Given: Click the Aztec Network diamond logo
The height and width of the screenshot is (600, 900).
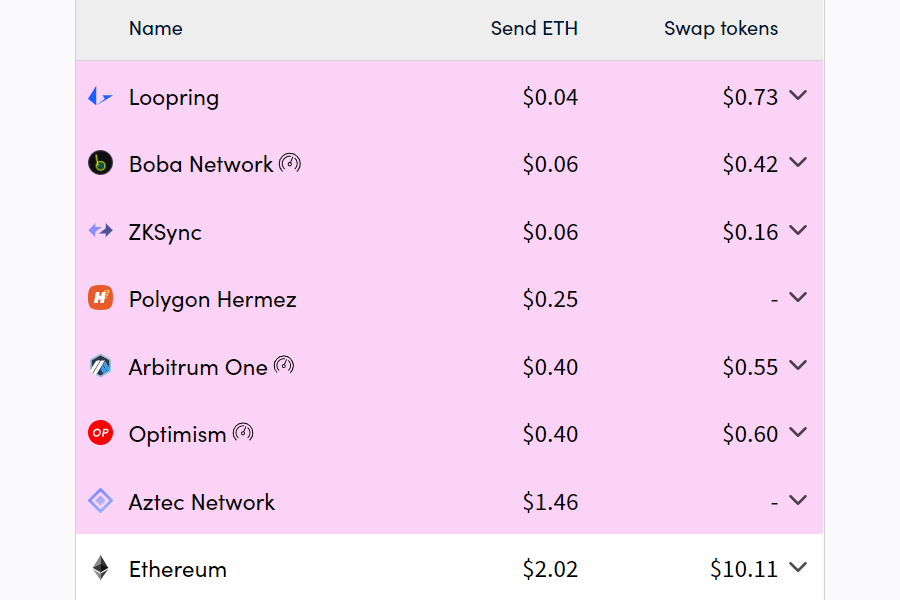Looking at the screenshot, I should point(100,501).
